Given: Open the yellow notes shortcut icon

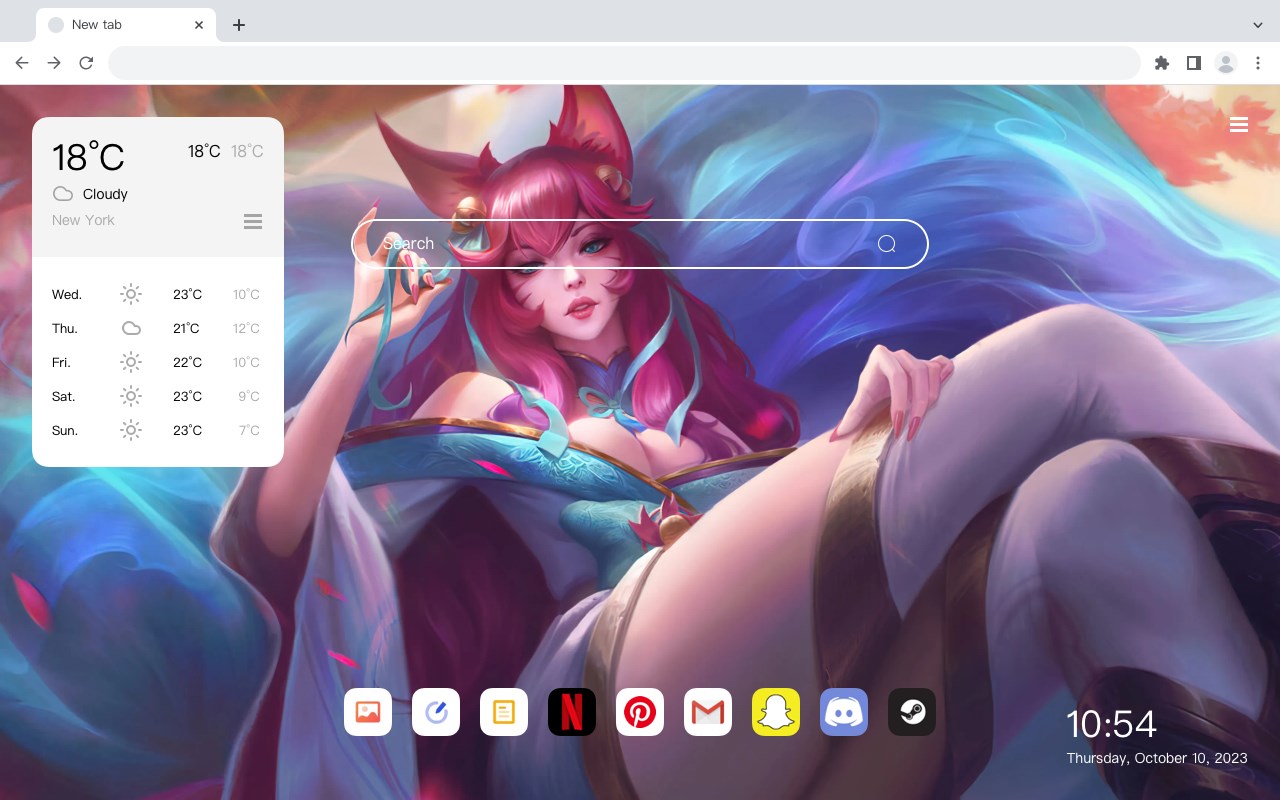Looking at the screenshot, I should click(x=504, y=712).
